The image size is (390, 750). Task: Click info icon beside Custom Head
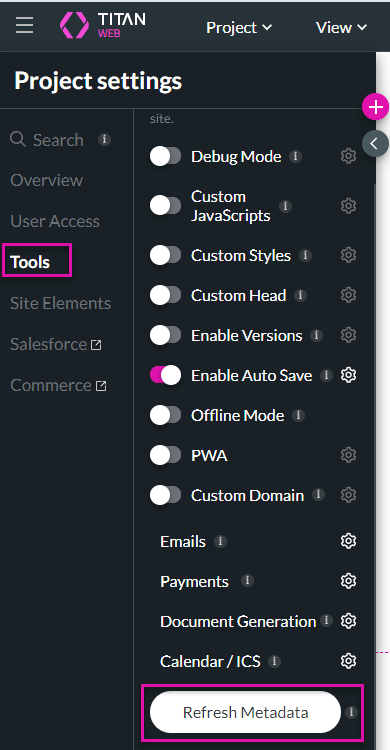pyautogui.click(x=301, y=296)
